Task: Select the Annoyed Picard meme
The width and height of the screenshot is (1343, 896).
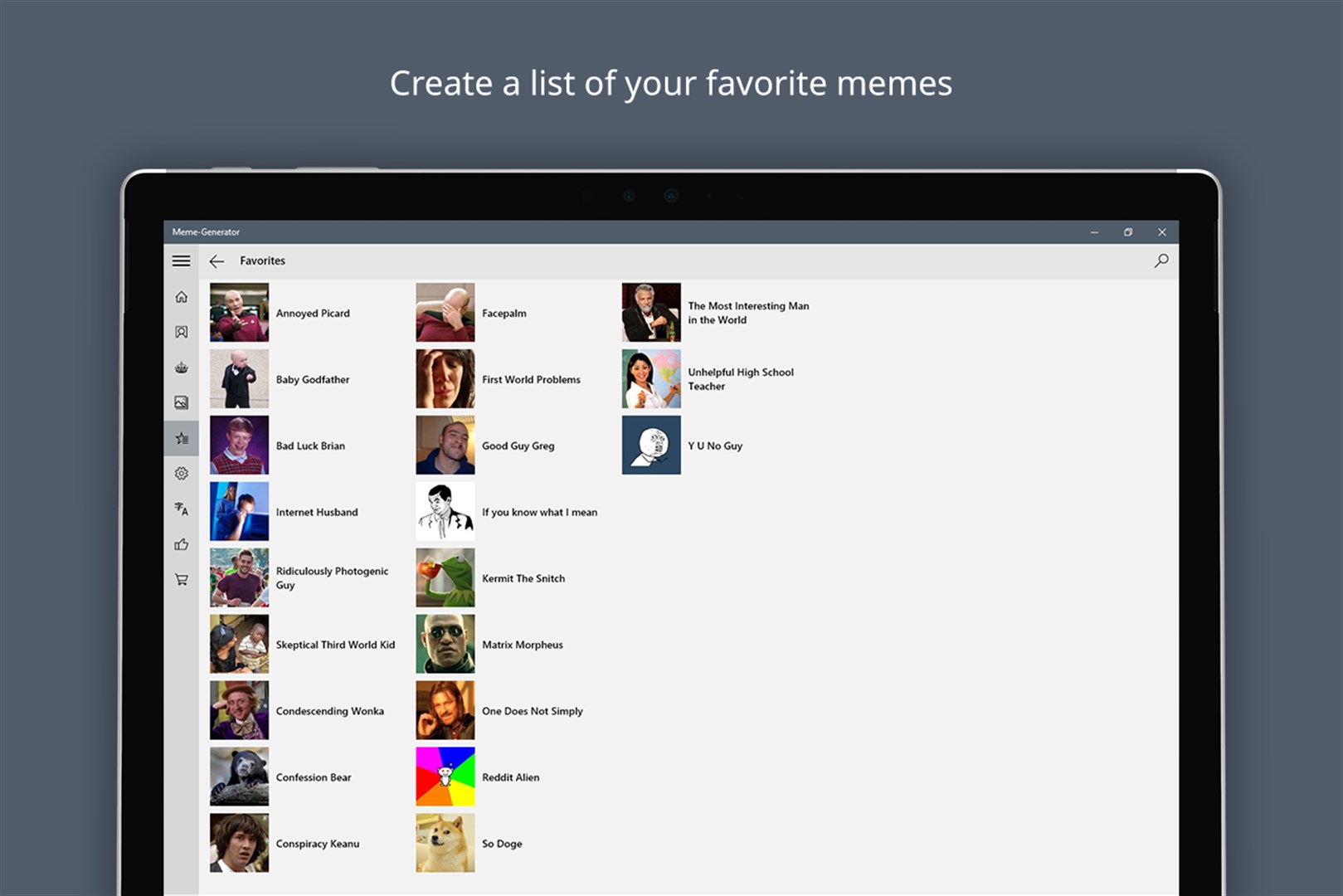Action: pyautogui.click(x=240, y=313)
